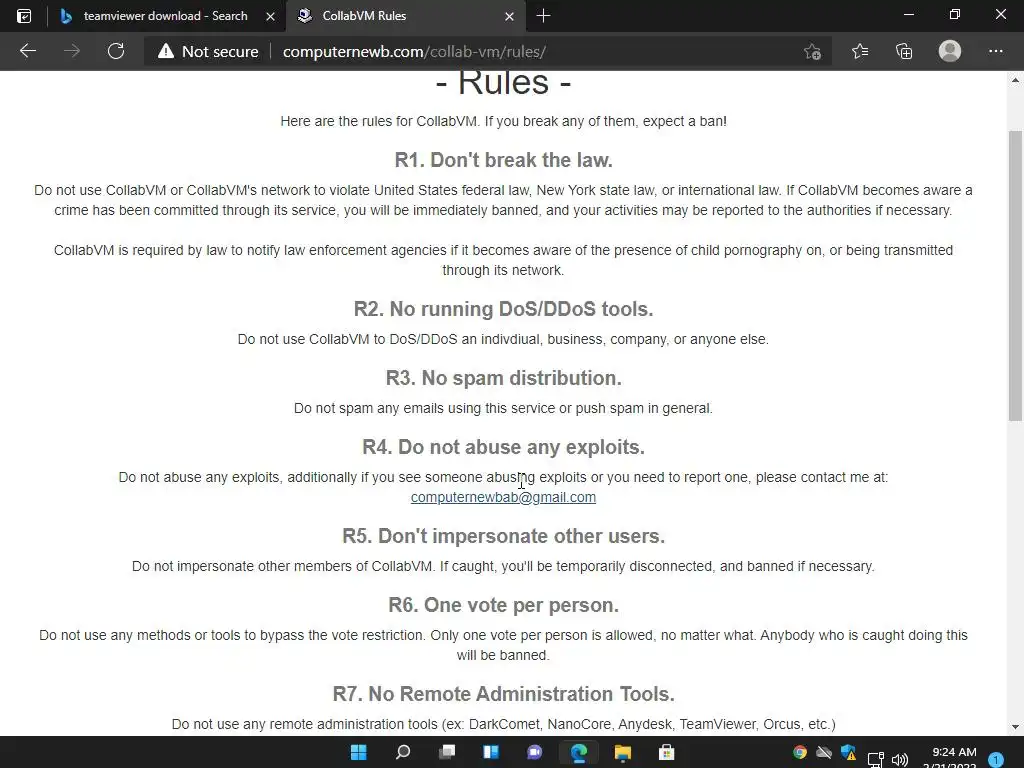Open browser Collections

click(x=904, y=51)
